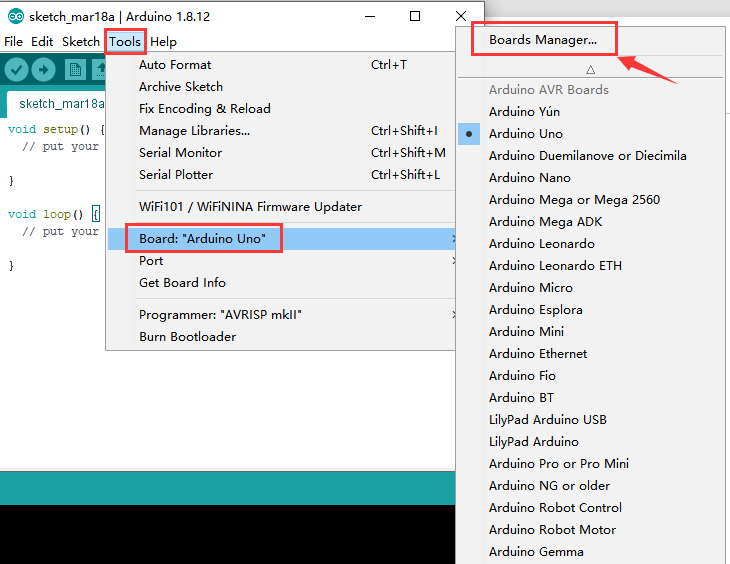
Task: Select the Arduino Ethernet board
Action: 590,354
